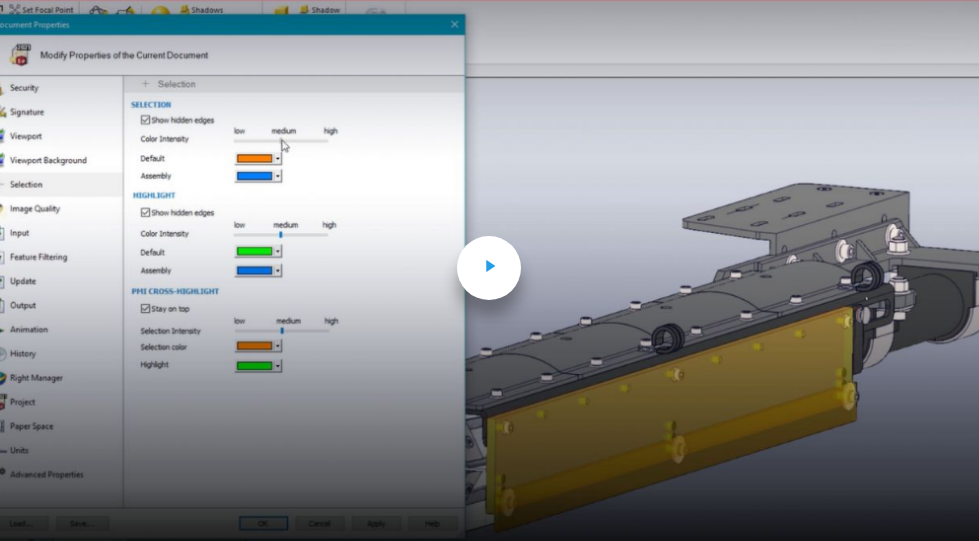Open the Right Manager settings page
Viewport: 979px width, 541px height.
pos(36,378)
